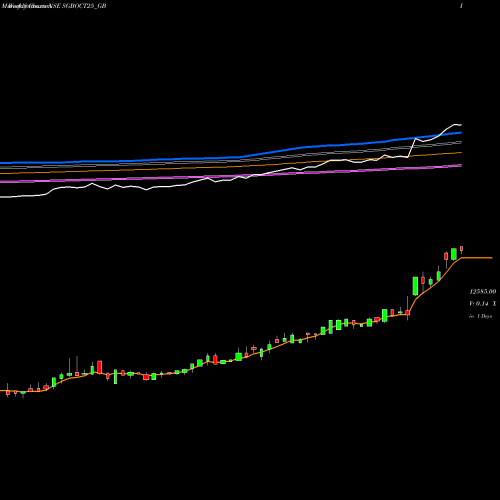Viewport: 500px width, 500px height.
Task: Click the 12585.00 price label
Action: pos(483,292)
